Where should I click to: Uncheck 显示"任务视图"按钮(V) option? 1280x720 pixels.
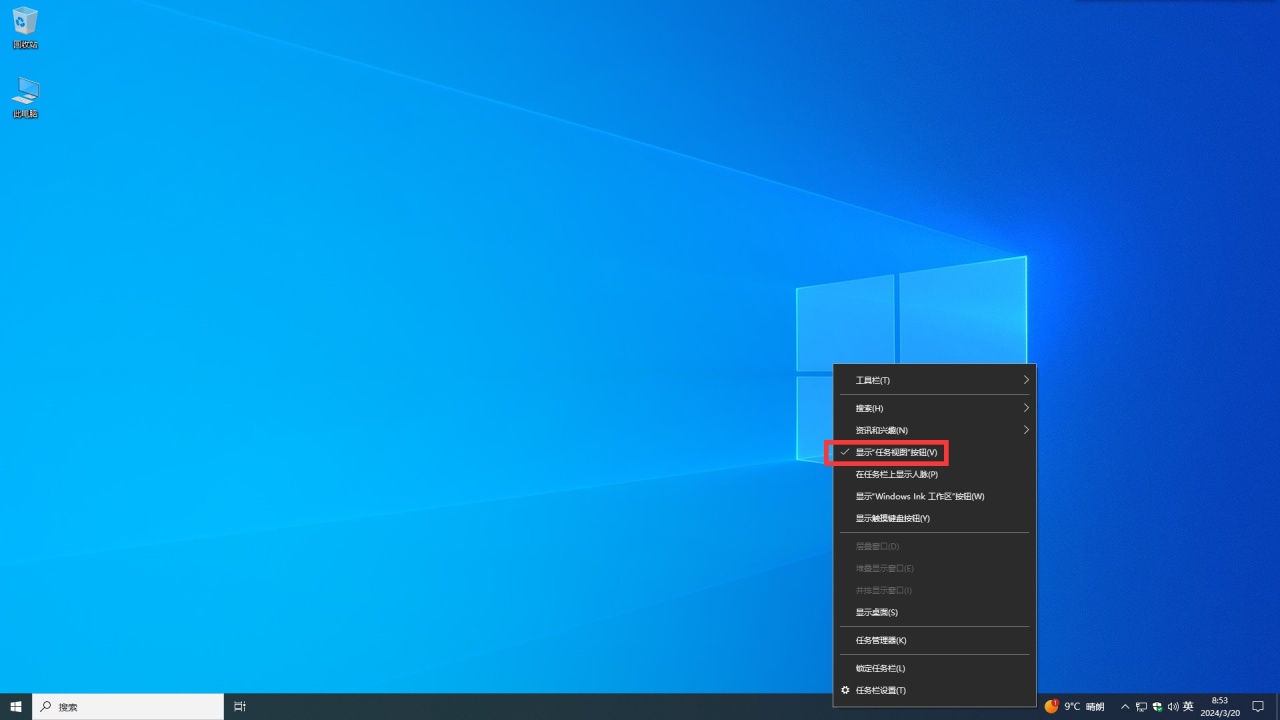point(935,452)
